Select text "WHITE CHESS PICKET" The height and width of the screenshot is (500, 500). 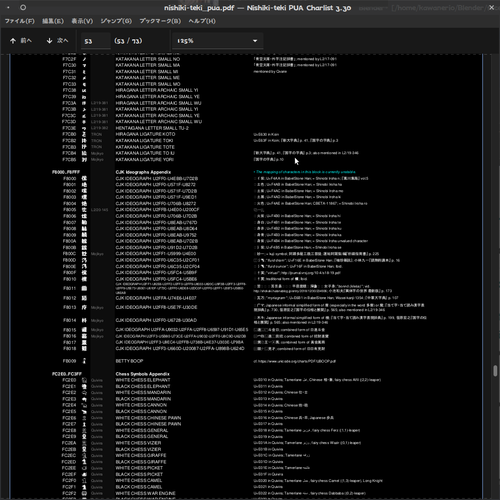(139, 468)
